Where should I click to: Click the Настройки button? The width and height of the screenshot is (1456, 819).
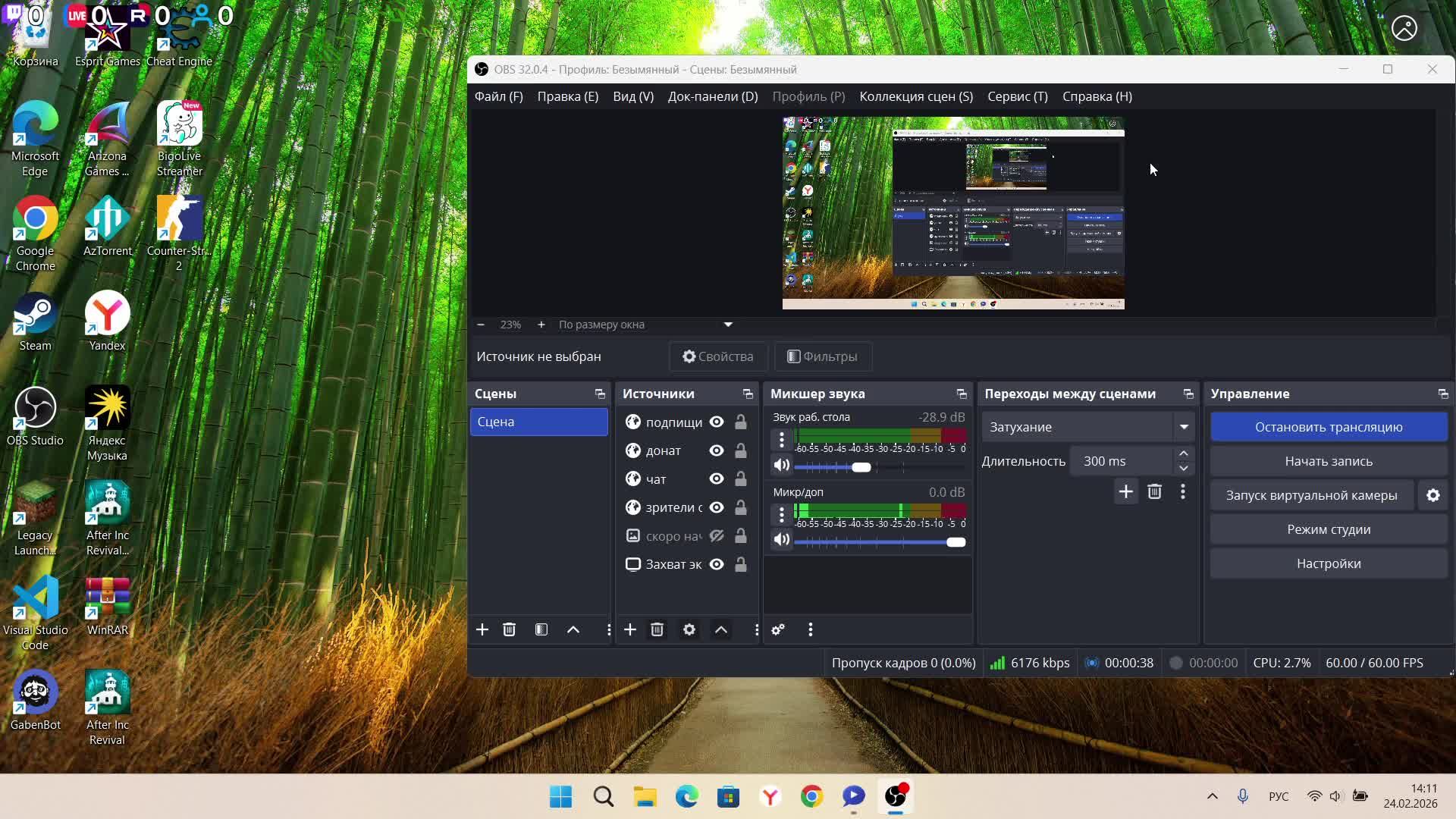(1328, 563)
